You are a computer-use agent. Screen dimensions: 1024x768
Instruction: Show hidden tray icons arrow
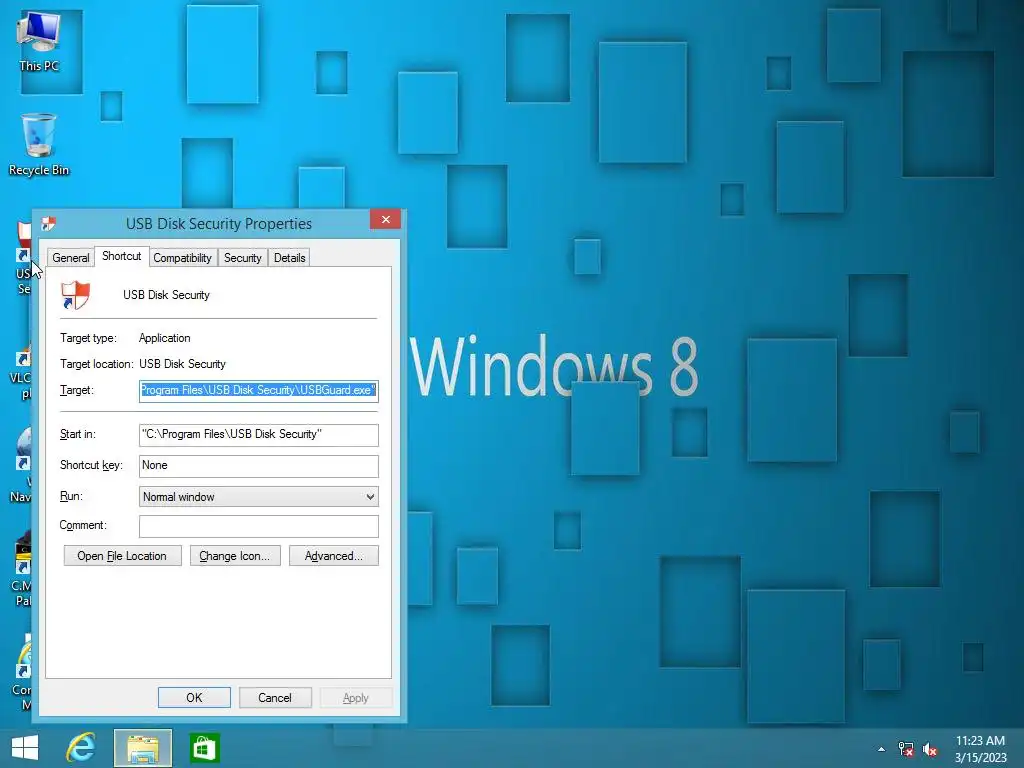[x=882, y=749]
